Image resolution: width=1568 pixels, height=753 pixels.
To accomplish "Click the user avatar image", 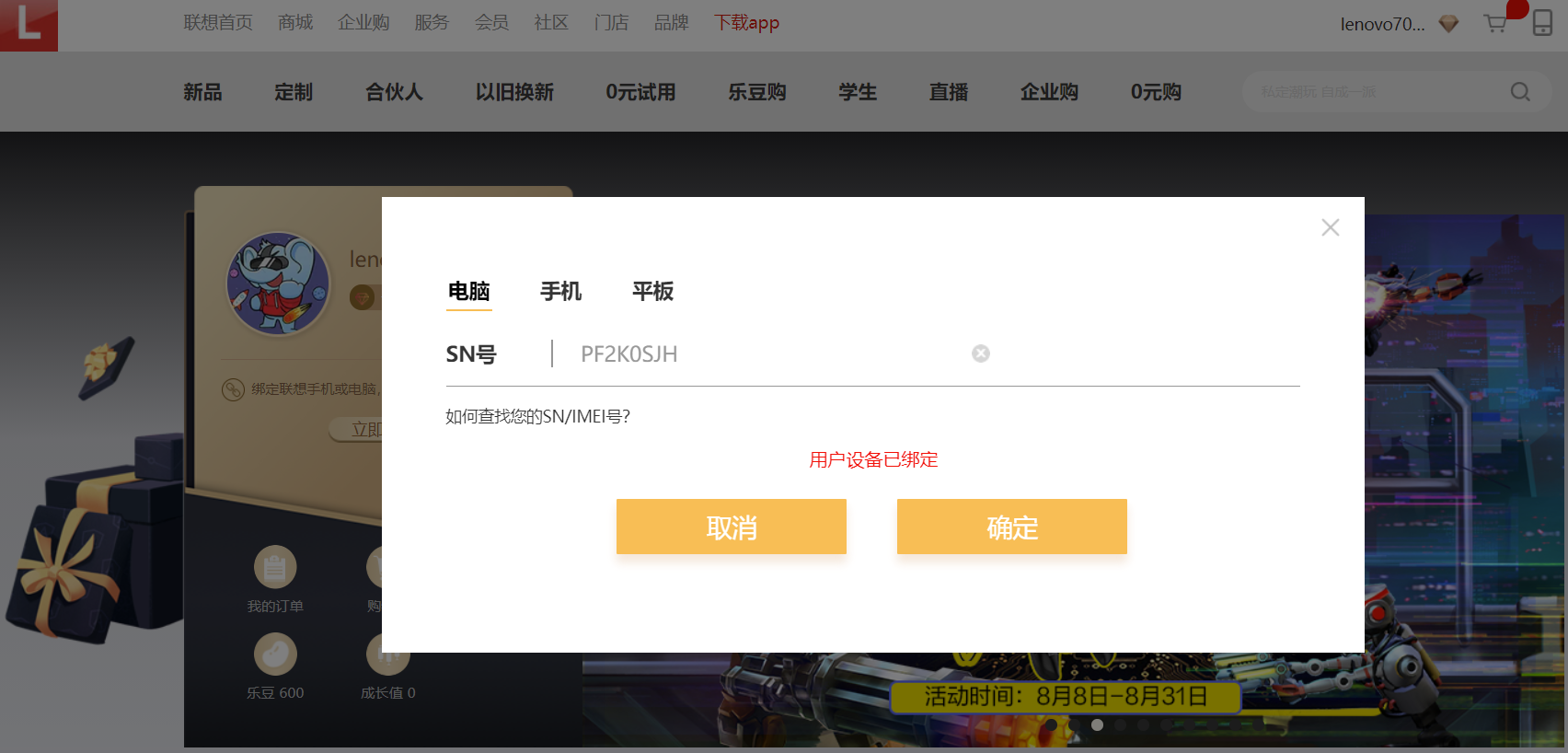I will (x=278, y=284).
